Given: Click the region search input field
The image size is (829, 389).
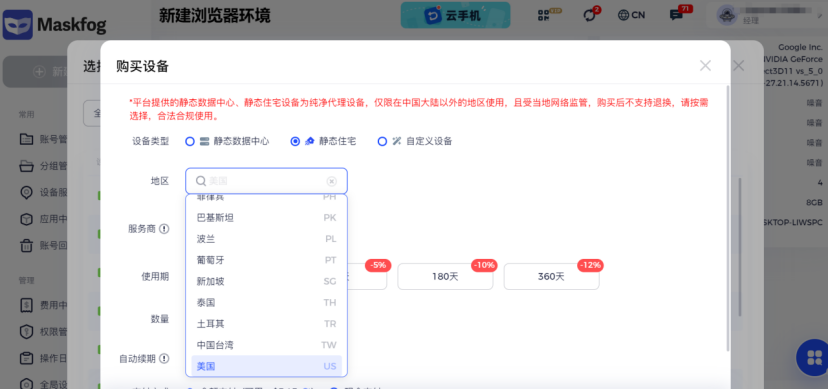Looking at the screenshot, I should pyautogui.click(x=266, y=181).
